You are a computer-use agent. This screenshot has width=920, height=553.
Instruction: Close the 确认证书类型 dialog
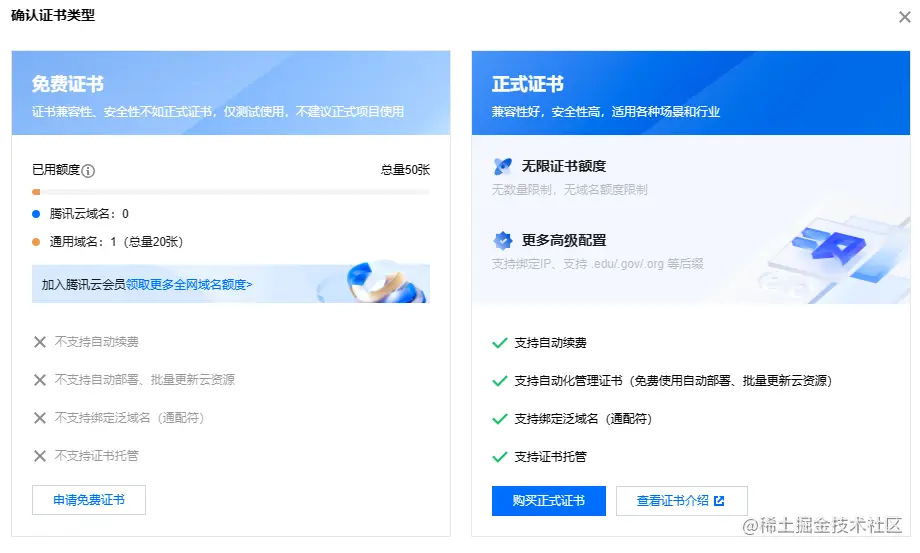[904, 17]
